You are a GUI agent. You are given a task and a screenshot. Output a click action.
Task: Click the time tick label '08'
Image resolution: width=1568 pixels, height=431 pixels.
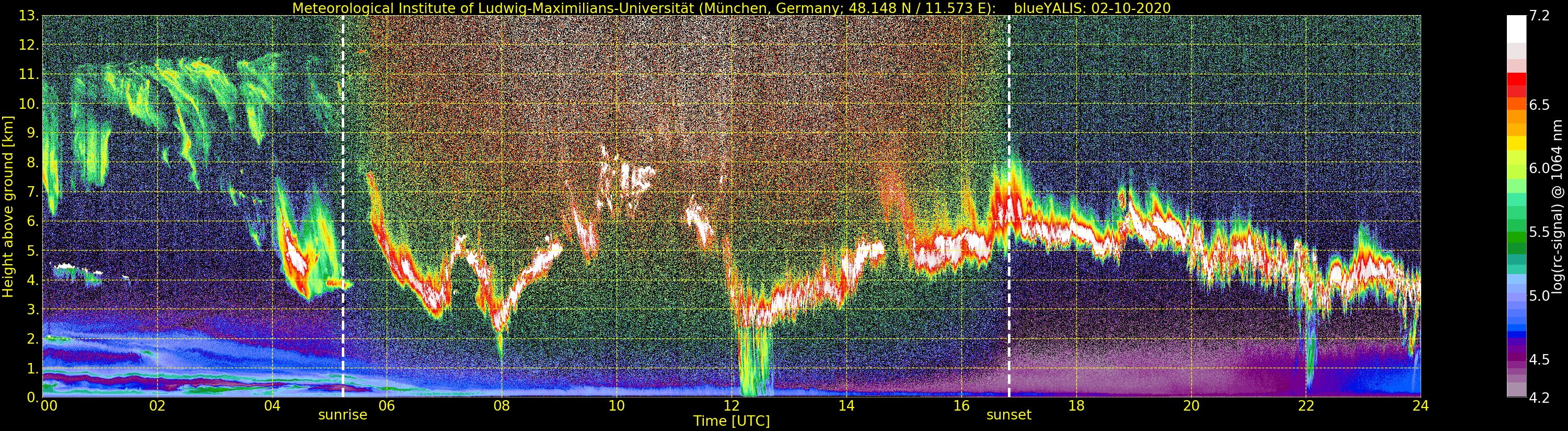click(x=502, y=406)
